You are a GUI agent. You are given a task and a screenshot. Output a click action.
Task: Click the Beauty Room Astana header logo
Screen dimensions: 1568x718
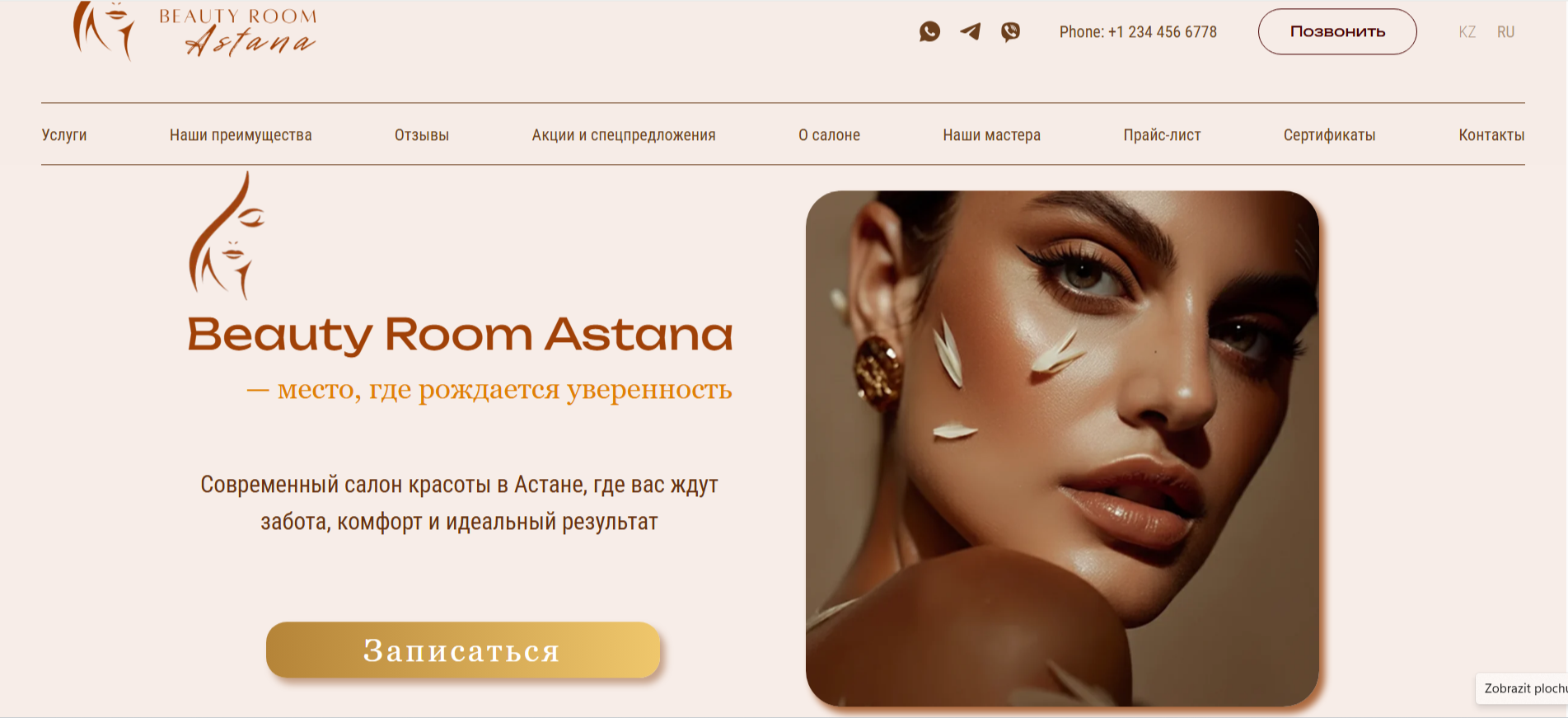(x=194, y=31)
